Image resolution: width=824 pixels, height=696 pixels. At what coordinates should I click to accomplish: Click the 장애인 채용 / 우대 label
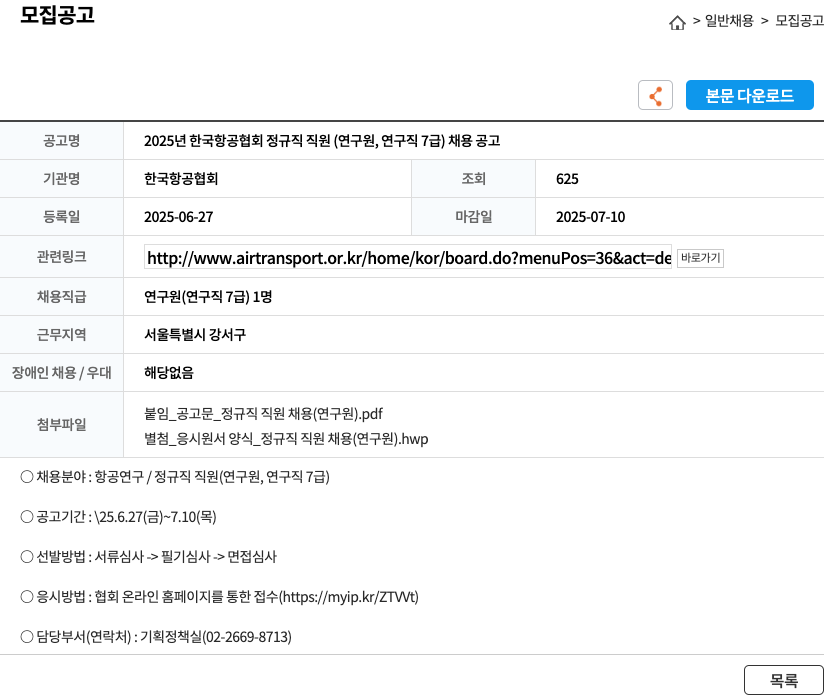click(x=61, y=373)
